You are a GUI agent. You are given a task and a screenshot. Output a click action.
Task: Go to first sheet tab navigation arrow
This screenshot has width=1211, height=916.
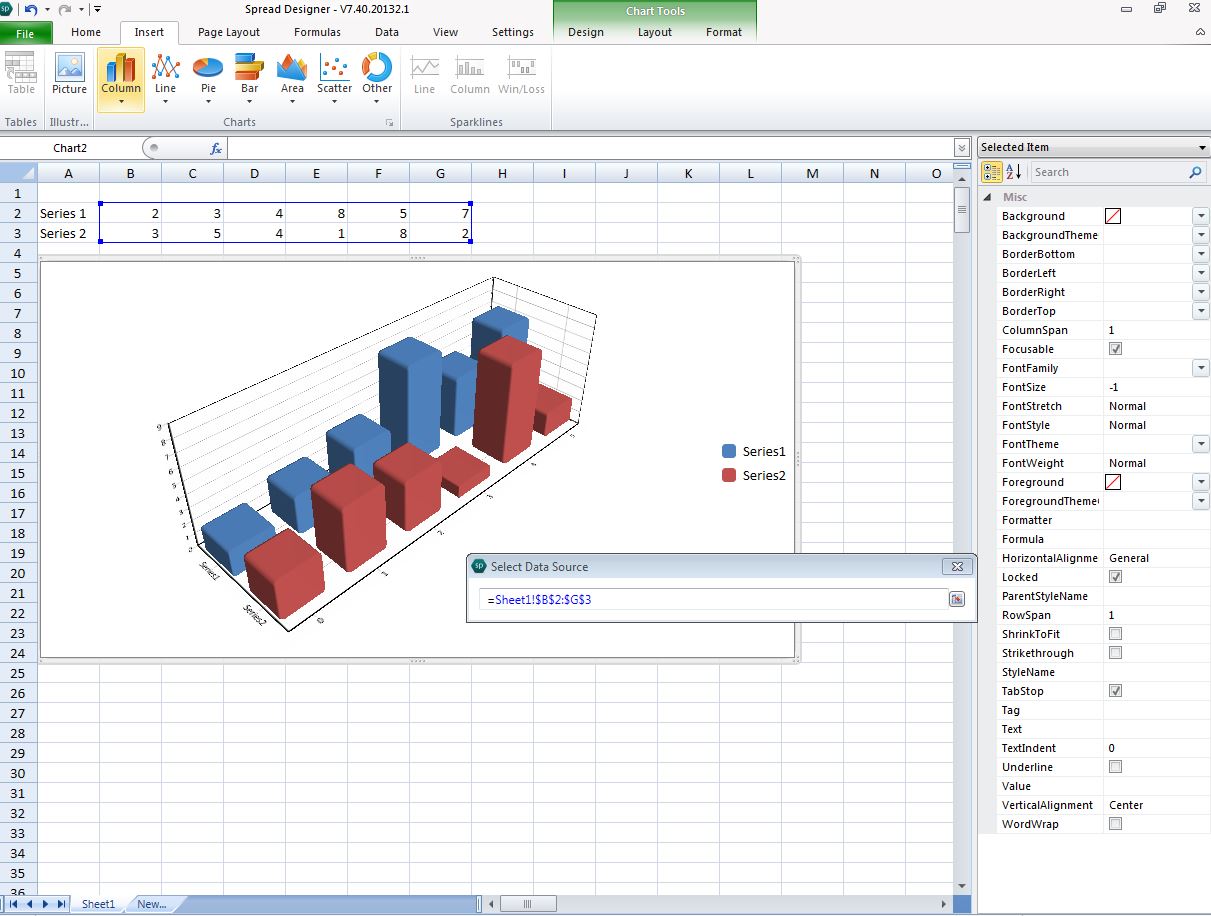coord(13,904)
